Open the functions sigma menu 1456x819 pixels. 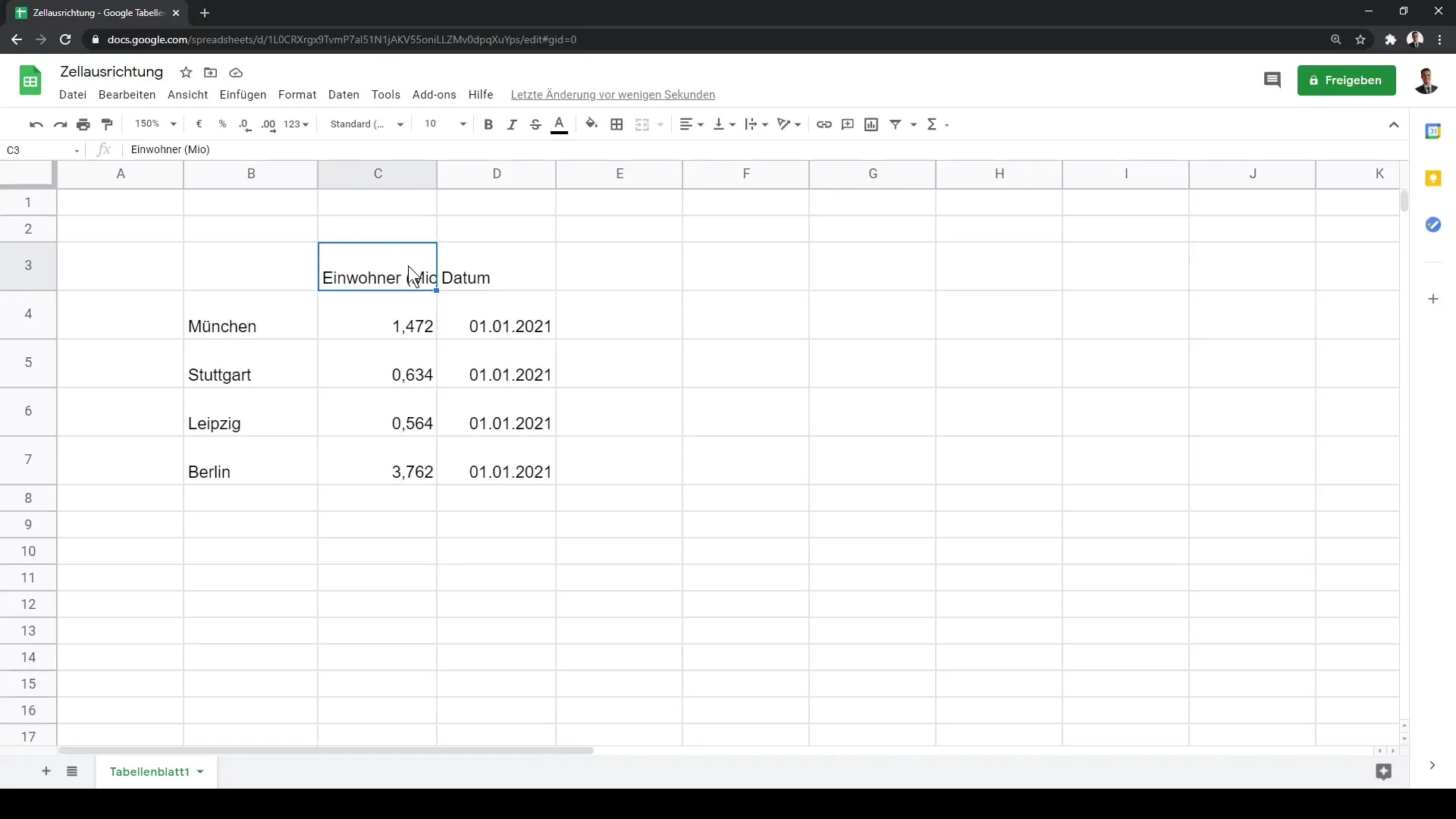coord(933,124)
